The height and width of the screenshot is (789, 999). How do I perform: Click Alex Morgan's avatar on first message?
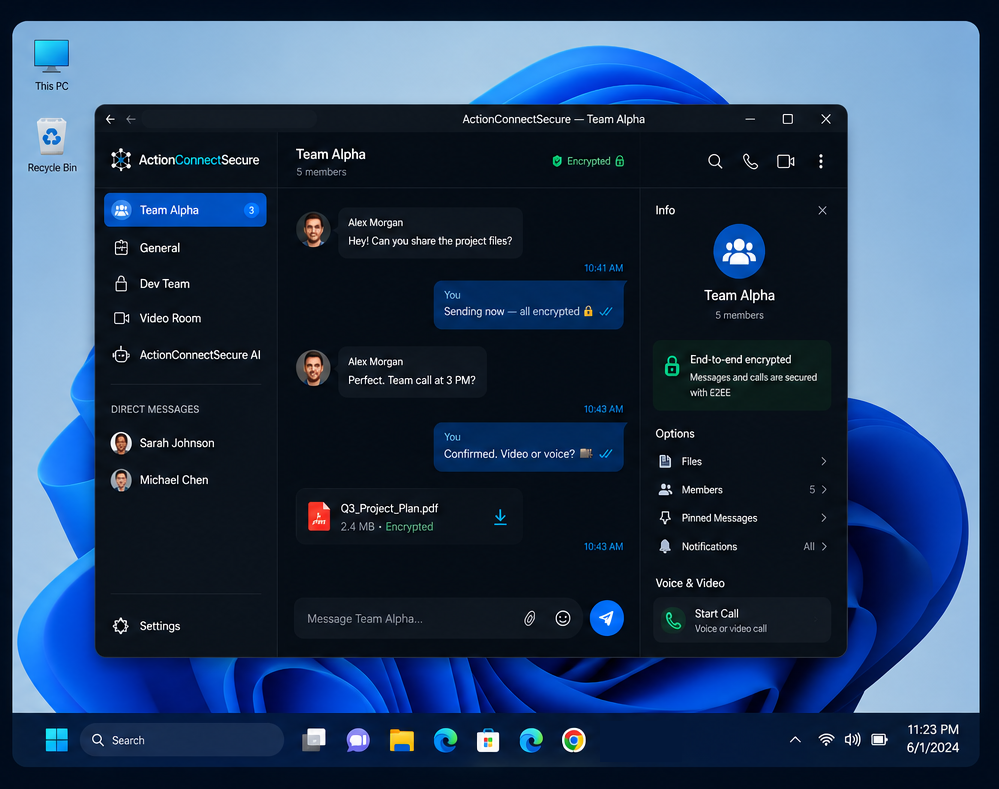click(313, 229)
